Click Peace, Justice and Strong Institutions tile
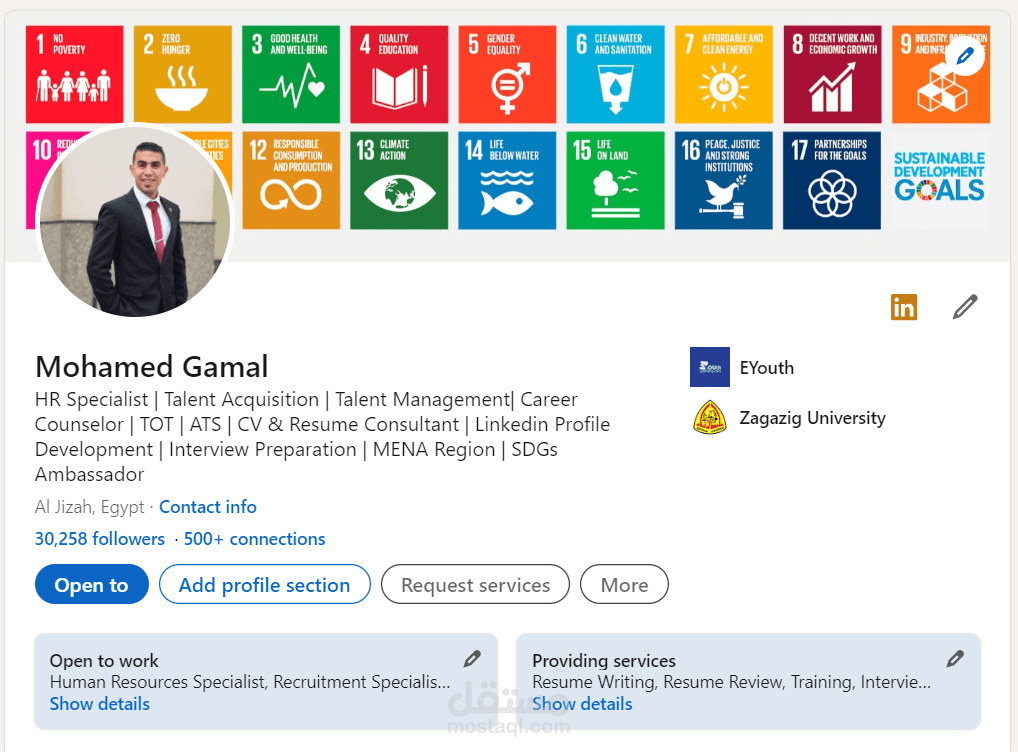Screen dimensions: 1018x752 [x=724, y=181]
